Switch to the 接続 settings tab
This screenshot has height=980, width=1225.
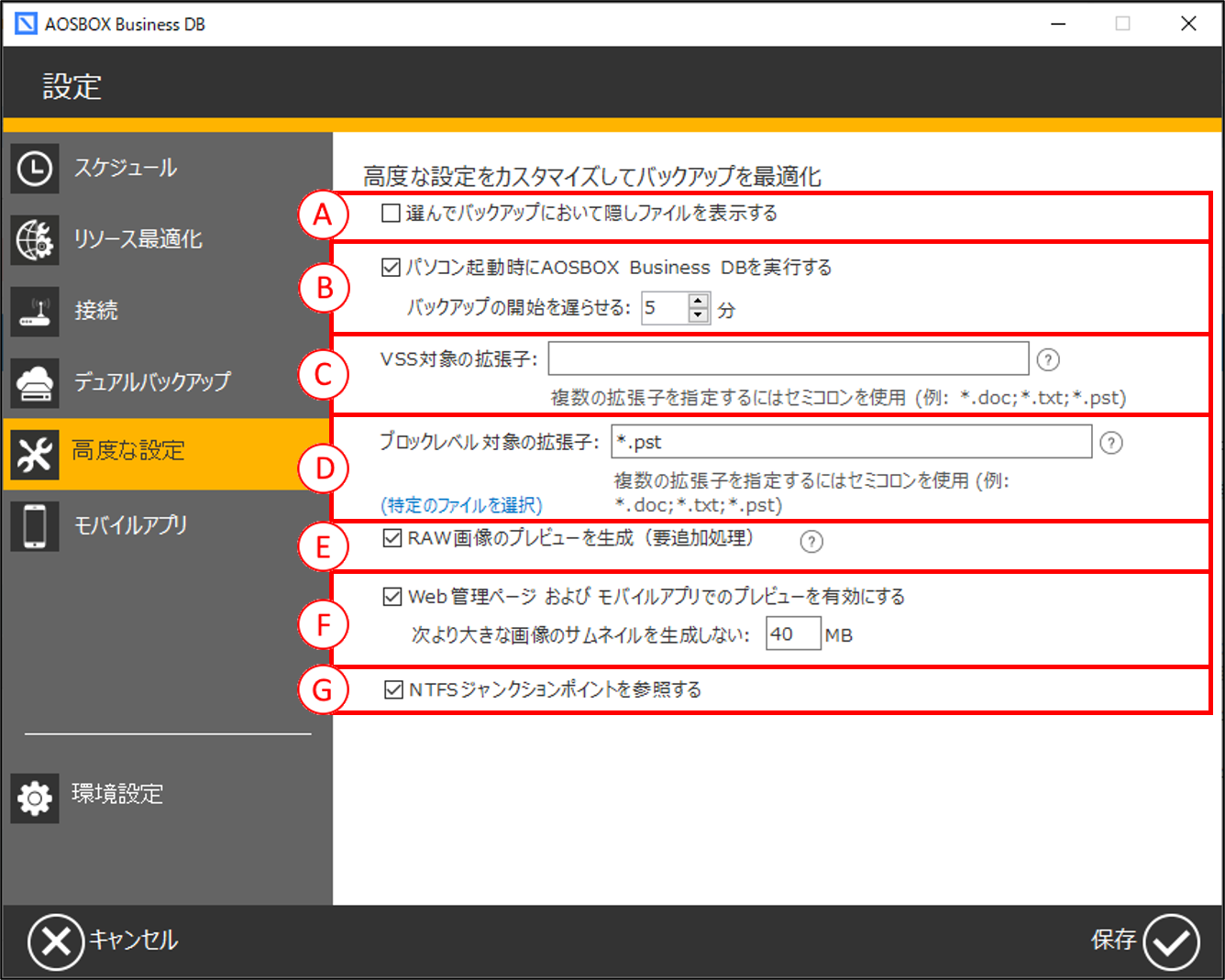tap(167, 312)
